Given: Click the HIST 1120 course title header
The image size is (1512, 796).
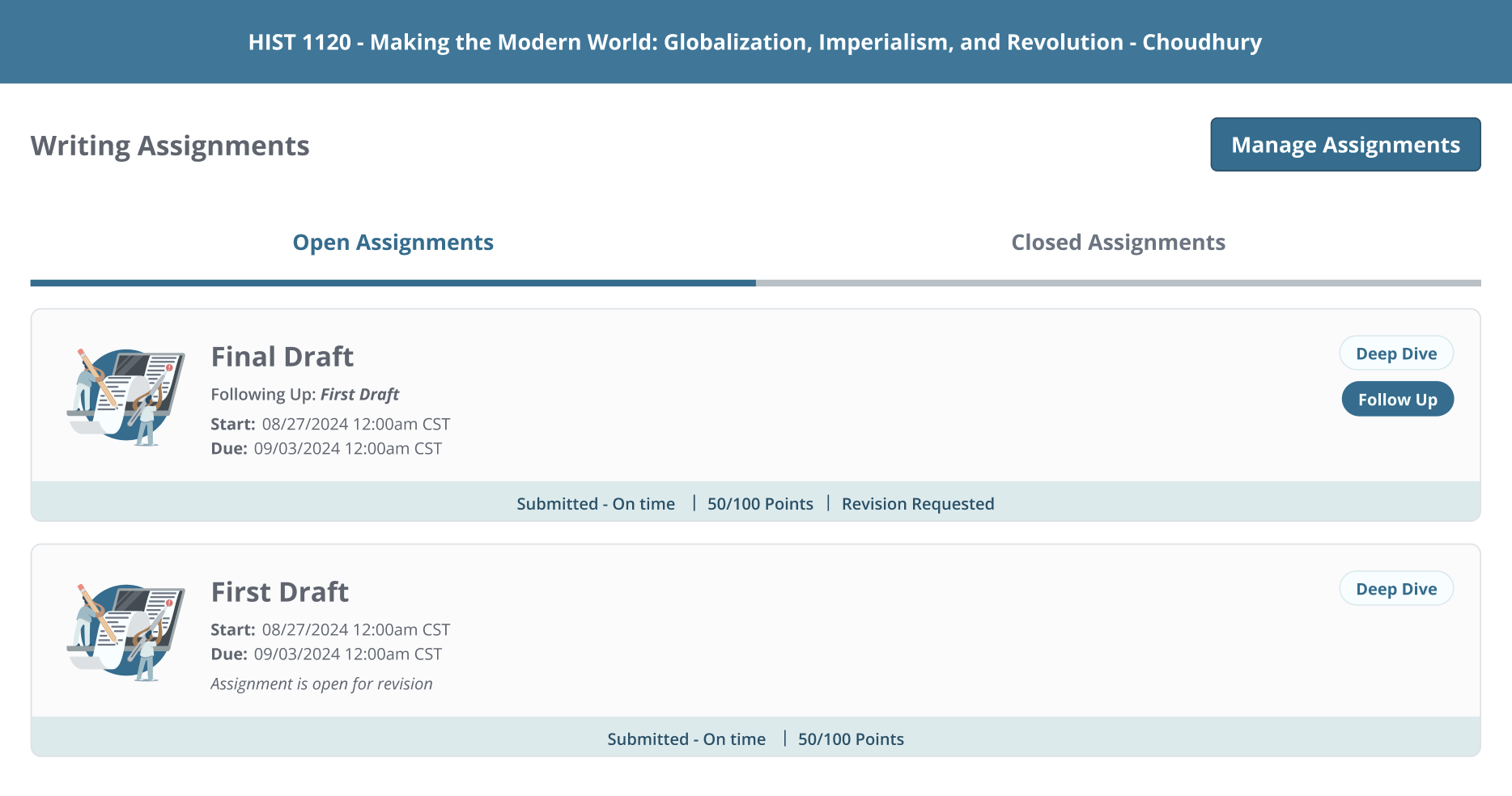Looking at the screenshot, I should [754, 41].
